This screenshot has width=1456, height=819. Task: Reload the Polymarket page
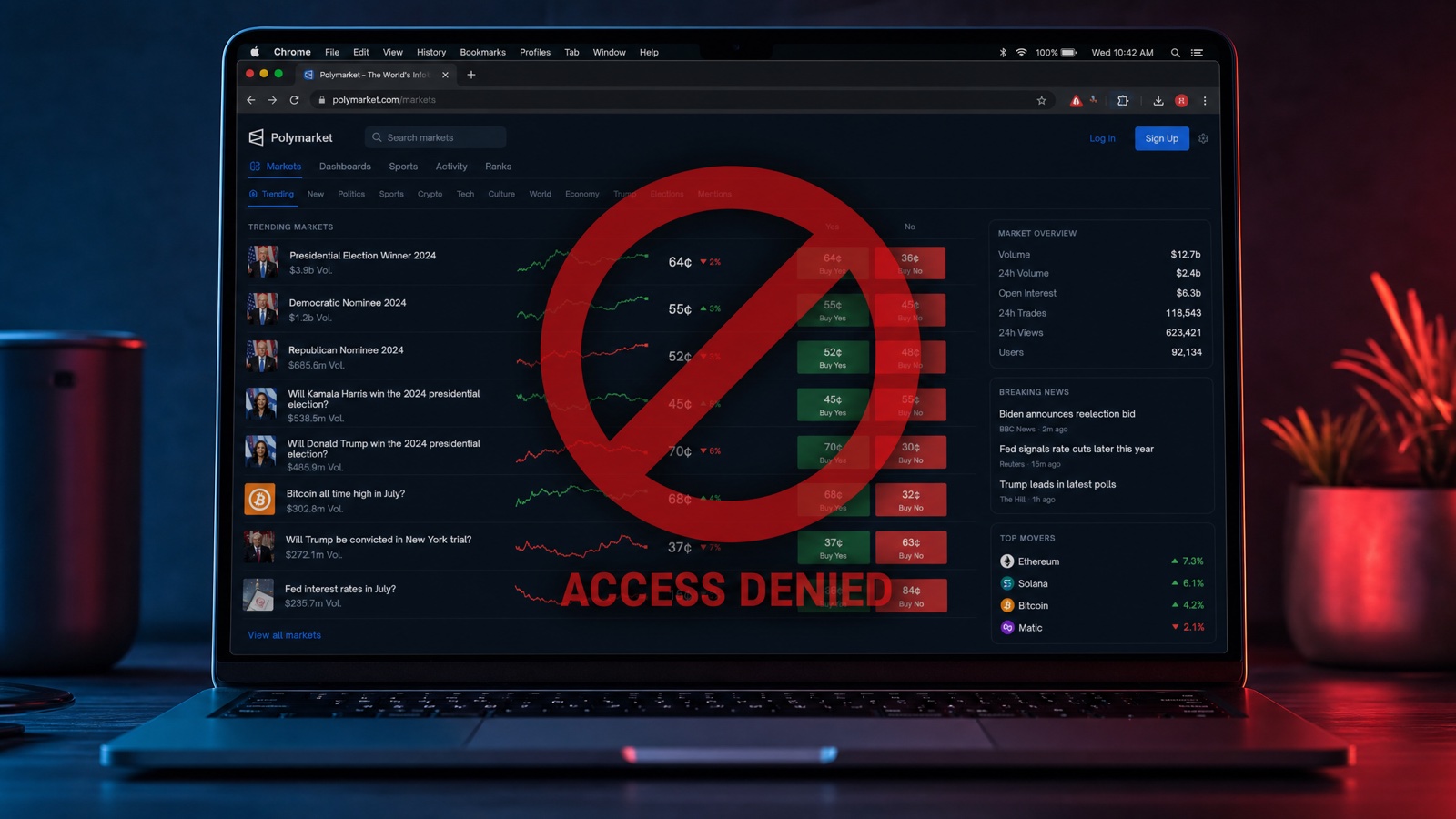pos(294,100)
